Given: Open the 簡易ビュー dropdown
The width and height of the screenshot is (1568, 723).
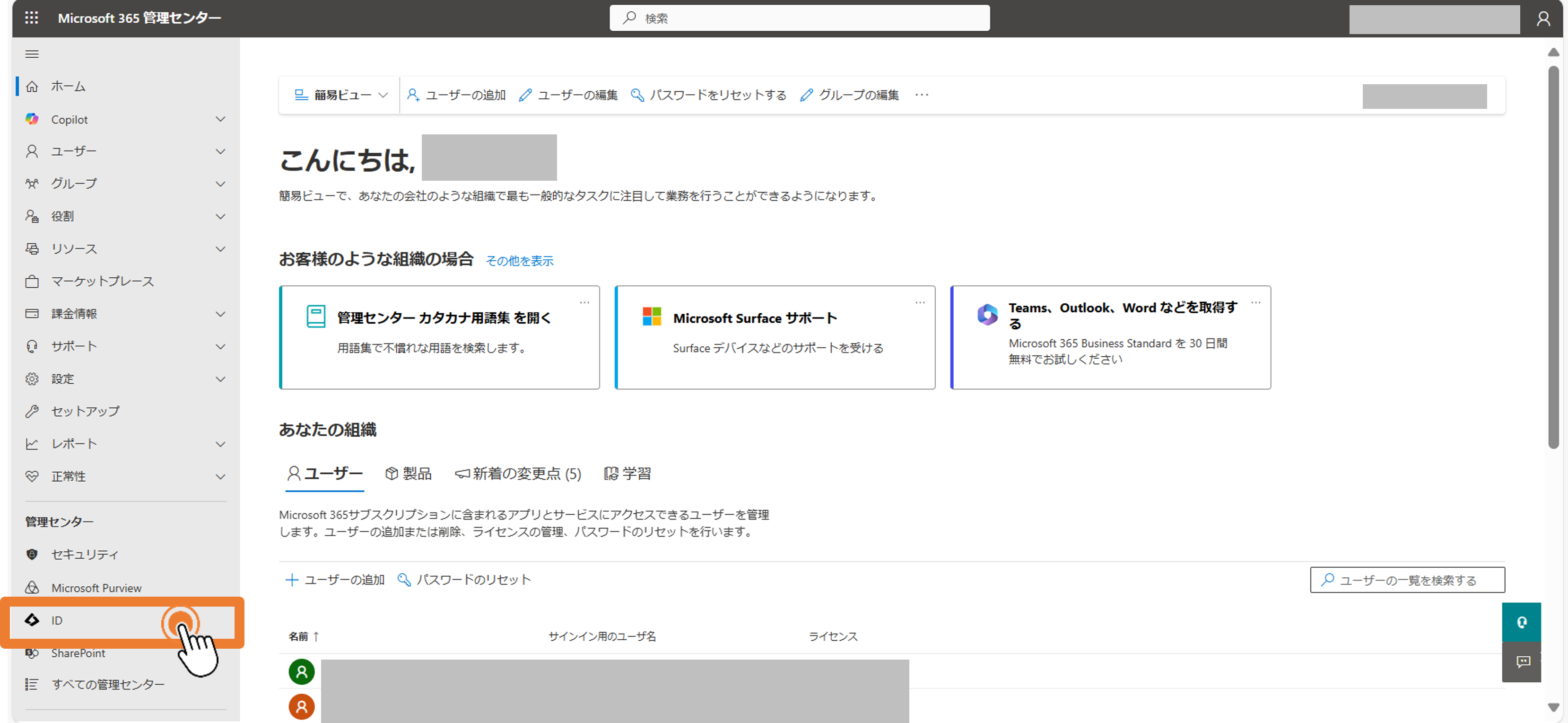Looking at the screenshot, I should [x=341, y=95].
